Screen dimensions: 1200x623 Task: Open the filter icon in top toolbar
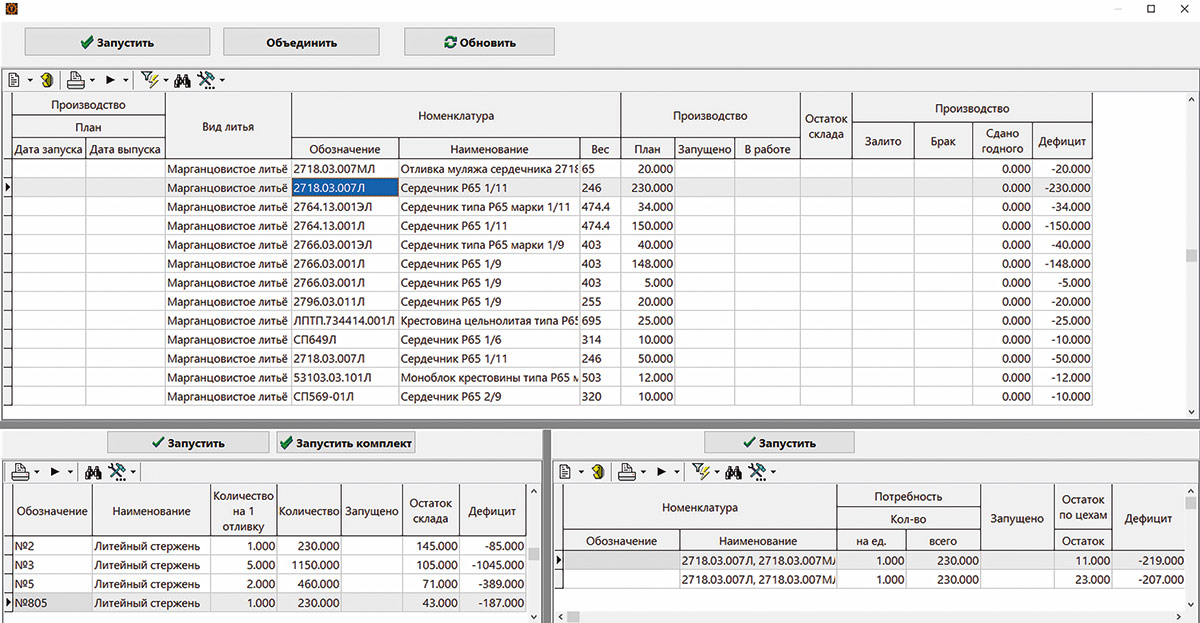150,79
